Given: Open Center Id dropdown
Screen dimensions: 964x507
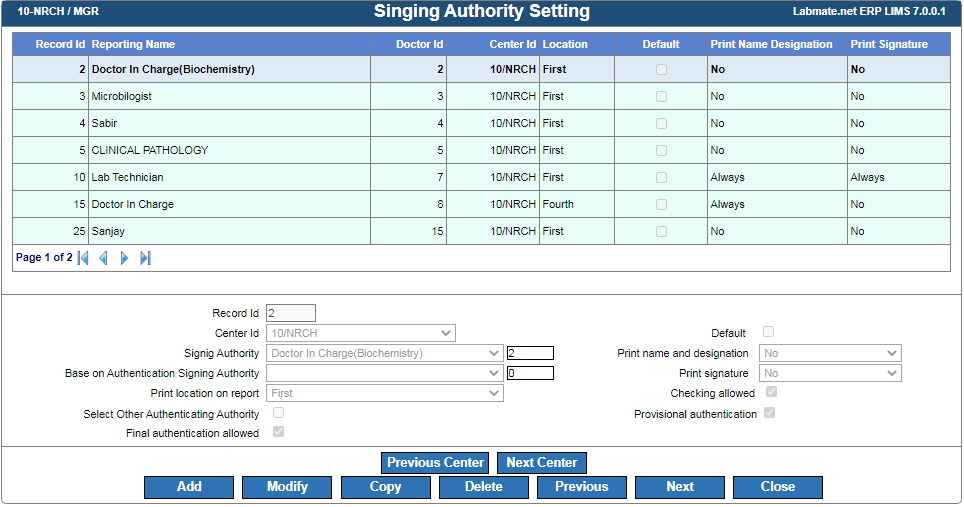Looking at the screenshot, I should pos(361,334).
